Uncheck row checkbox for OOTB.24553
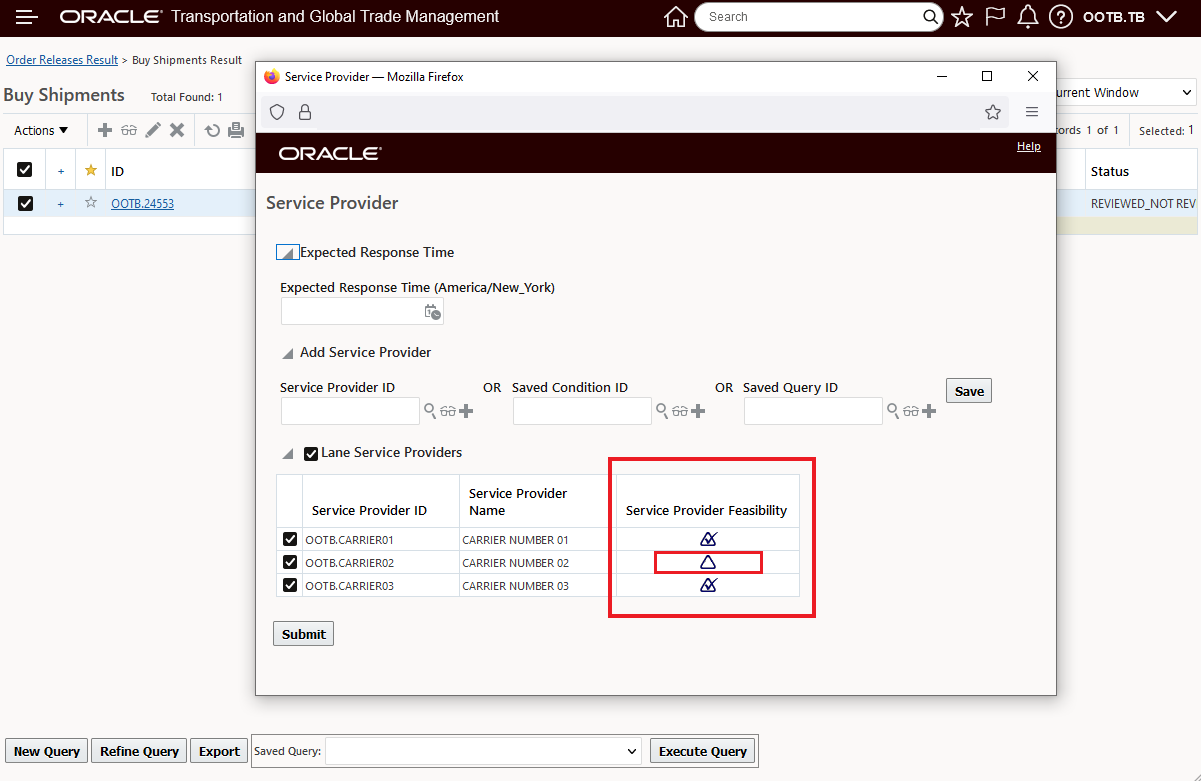 point(25,203)
